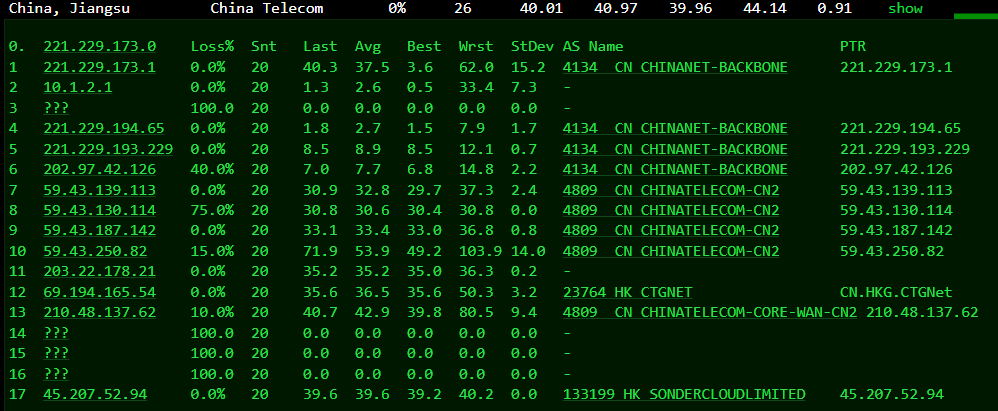Image resolution: width=998 pixels, height=411 pixels.
Task: Open hop 8 IP link 59.43.130.114
Action: (x=99, y=211)
